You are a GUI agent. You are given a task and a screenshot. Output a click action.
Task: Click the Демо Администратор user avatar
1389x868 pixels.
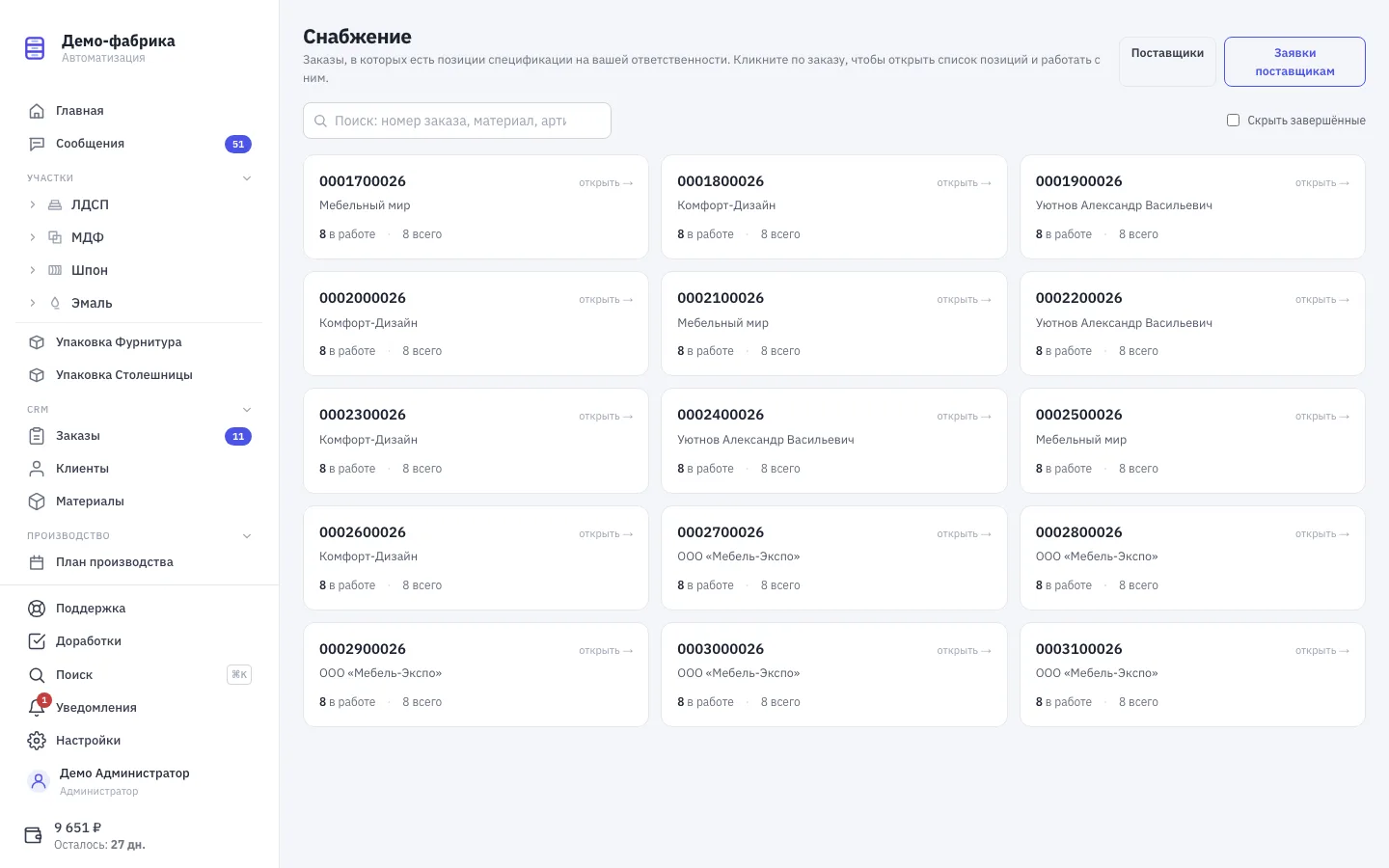coord(39,781)
